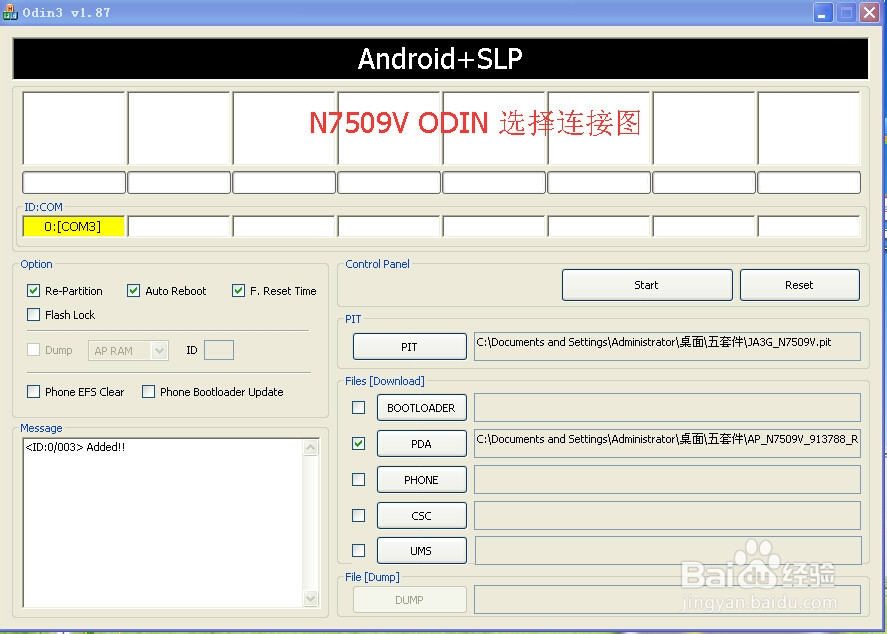The image size is (887, 634).
Task: Tick the UMS file checkbox
Action: coord(359,550)
